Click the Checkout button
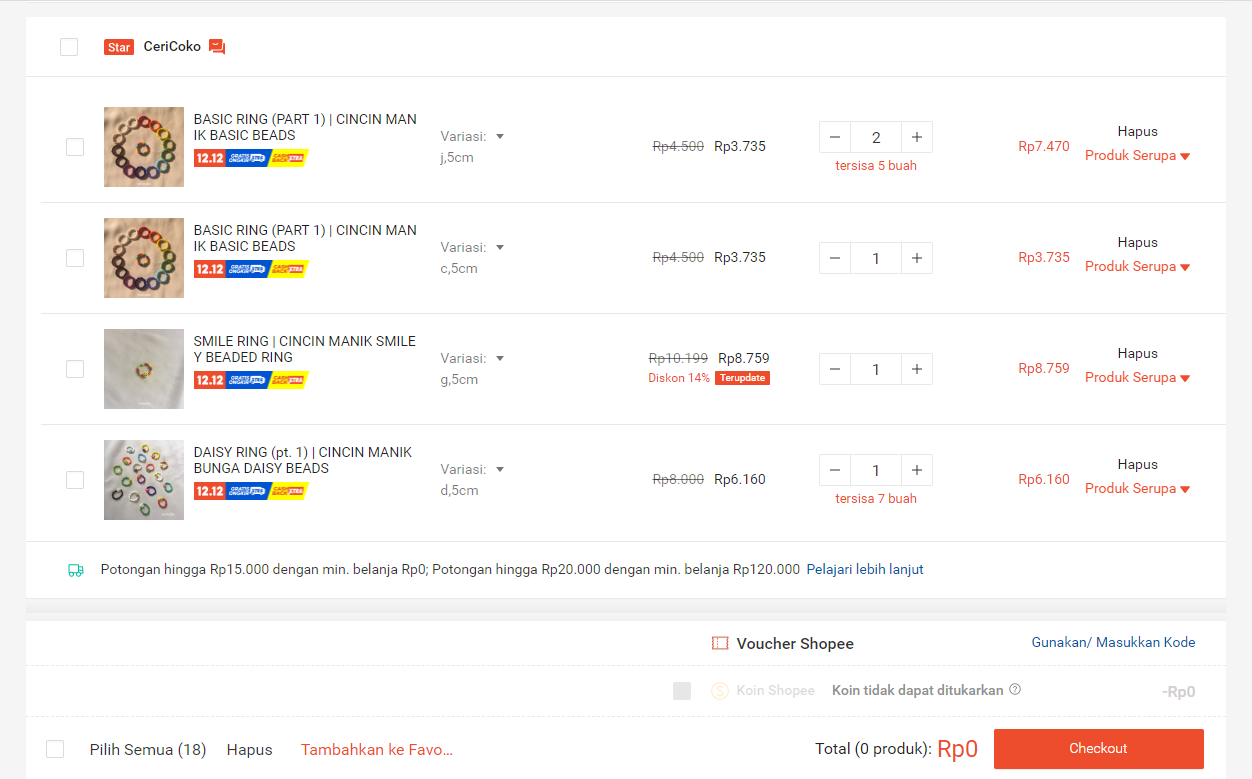This screenshot has height=779, width=1252. click(x=1098, y=749)
